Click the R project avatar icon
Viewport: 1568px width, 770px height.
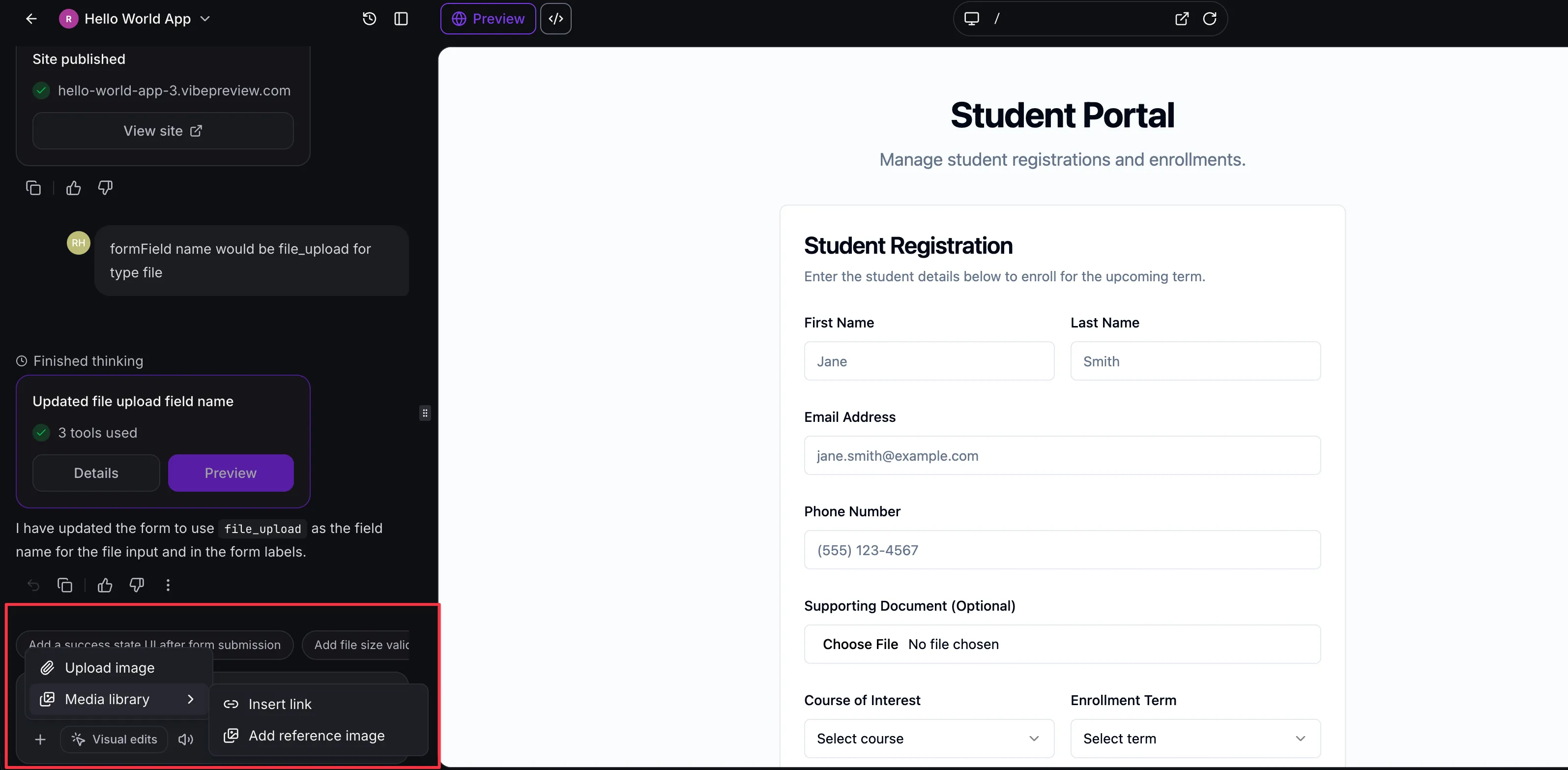[69, 19]
